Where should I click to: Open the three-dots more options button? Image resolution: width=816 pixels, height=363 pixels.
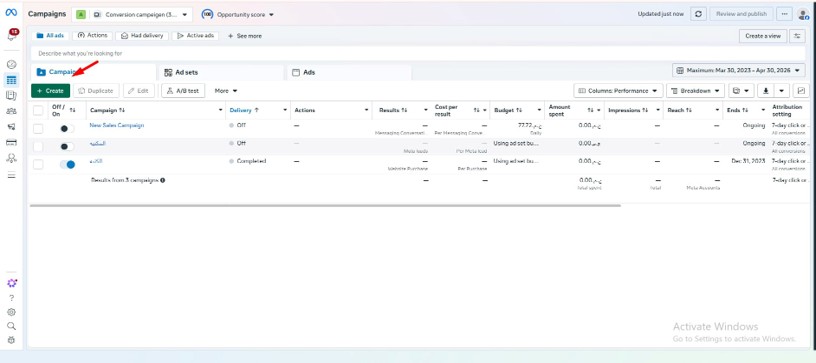click(x=784, y=14)
